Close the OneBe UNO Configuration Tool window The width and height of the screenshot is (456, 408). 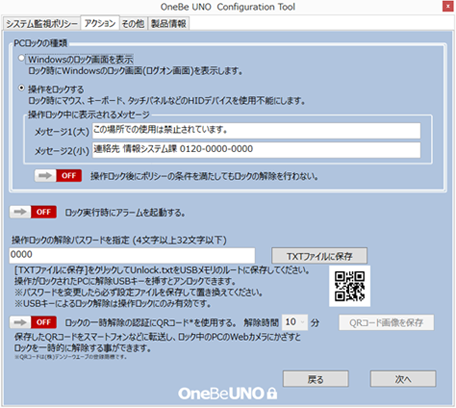447,7
